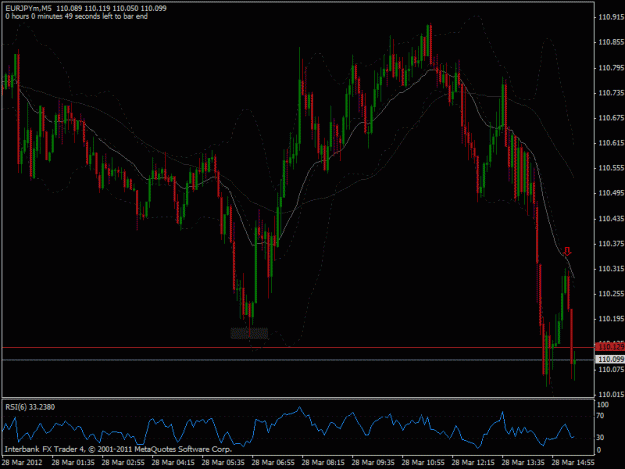The image size is (625, 469).
Task: Click price scale value 110.855
Action: pos(611,42)
